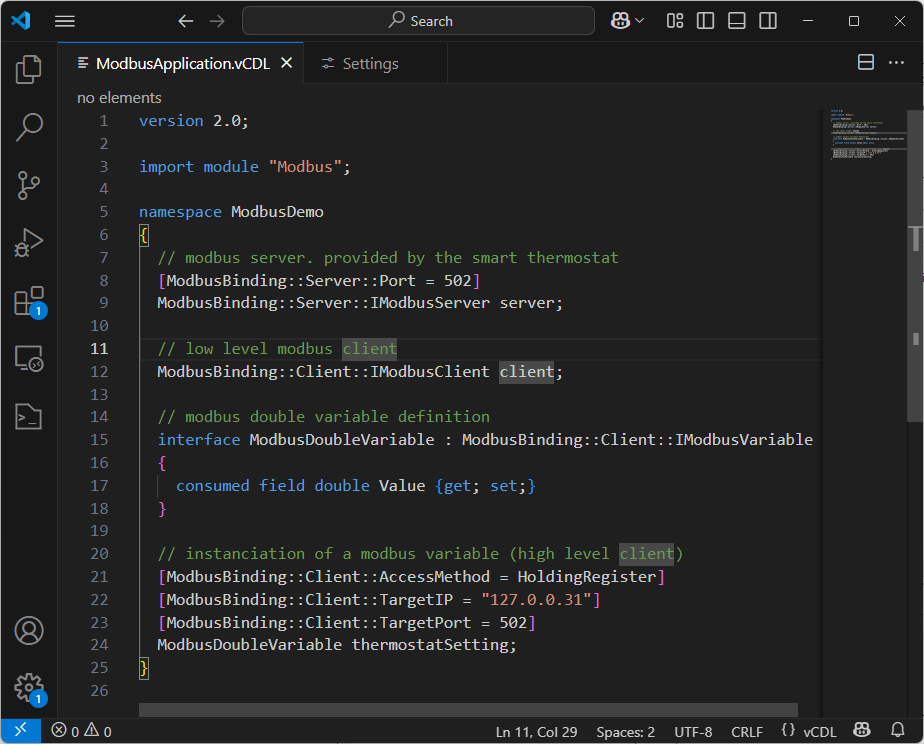Open the Copilot chat icon in title bar
The image size is (924, 744).
(620, 21)
